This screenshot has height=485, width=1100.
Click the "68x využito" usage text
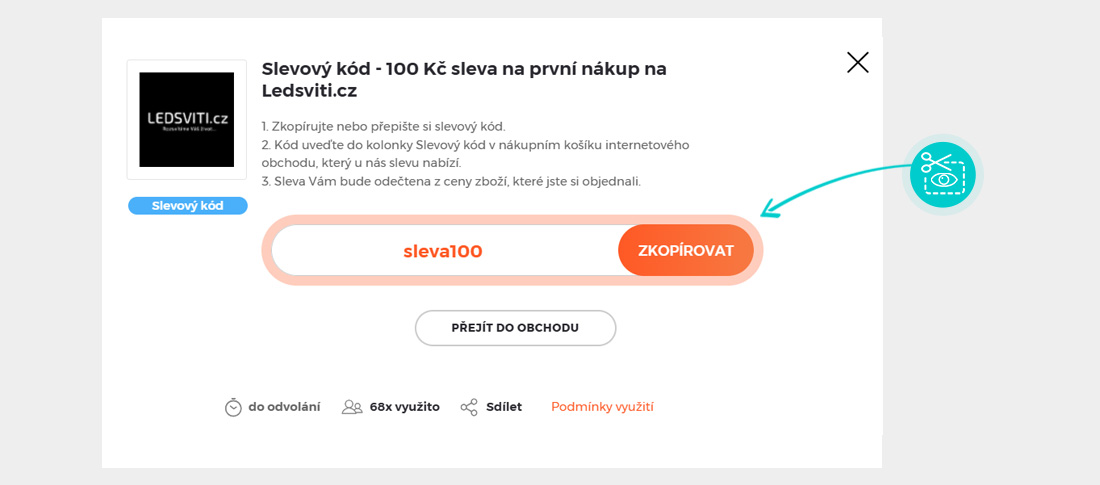[x=404, y=407]
